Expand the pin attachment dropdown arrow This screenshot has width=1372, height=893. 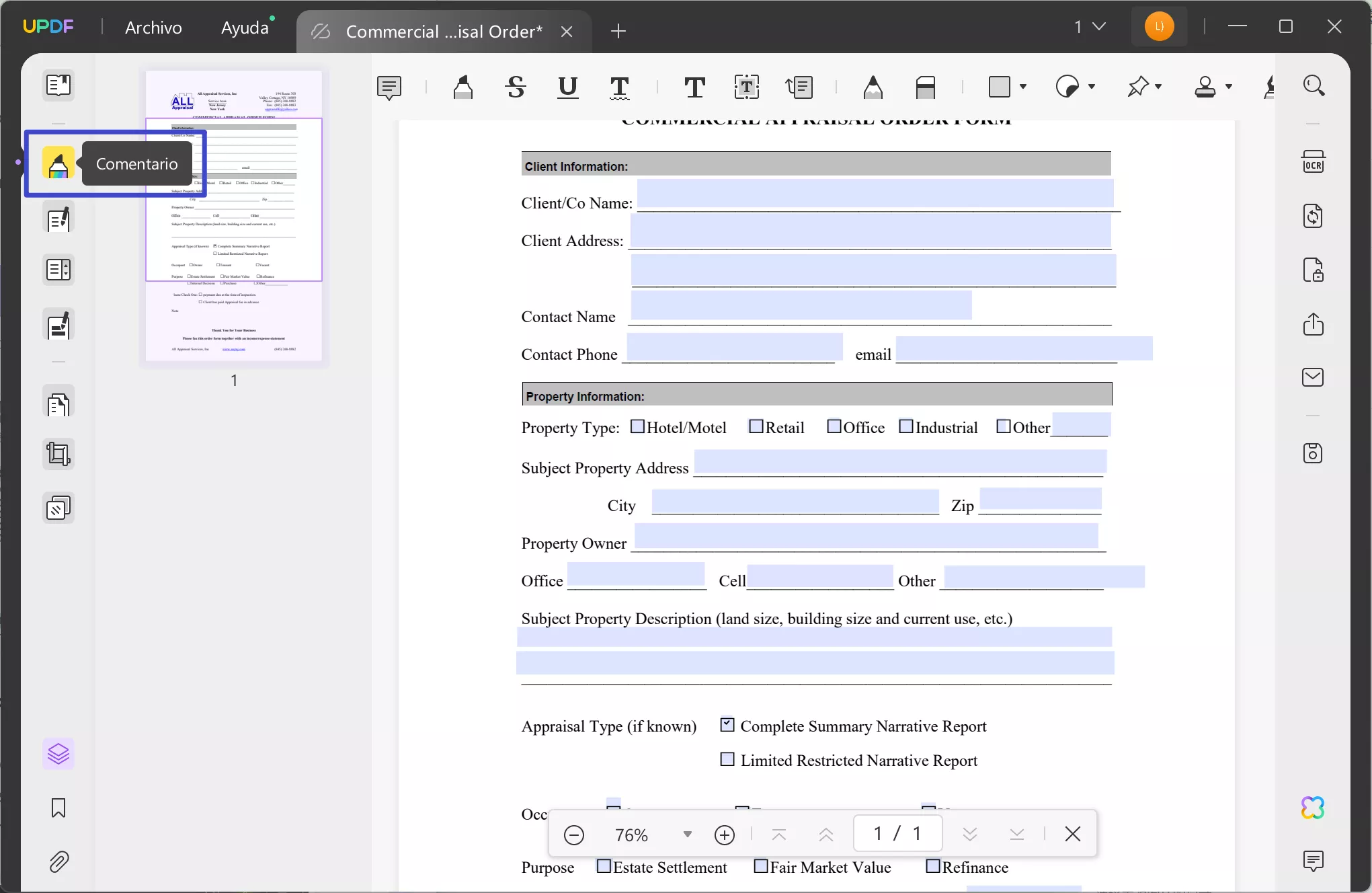coord(1158,87)
